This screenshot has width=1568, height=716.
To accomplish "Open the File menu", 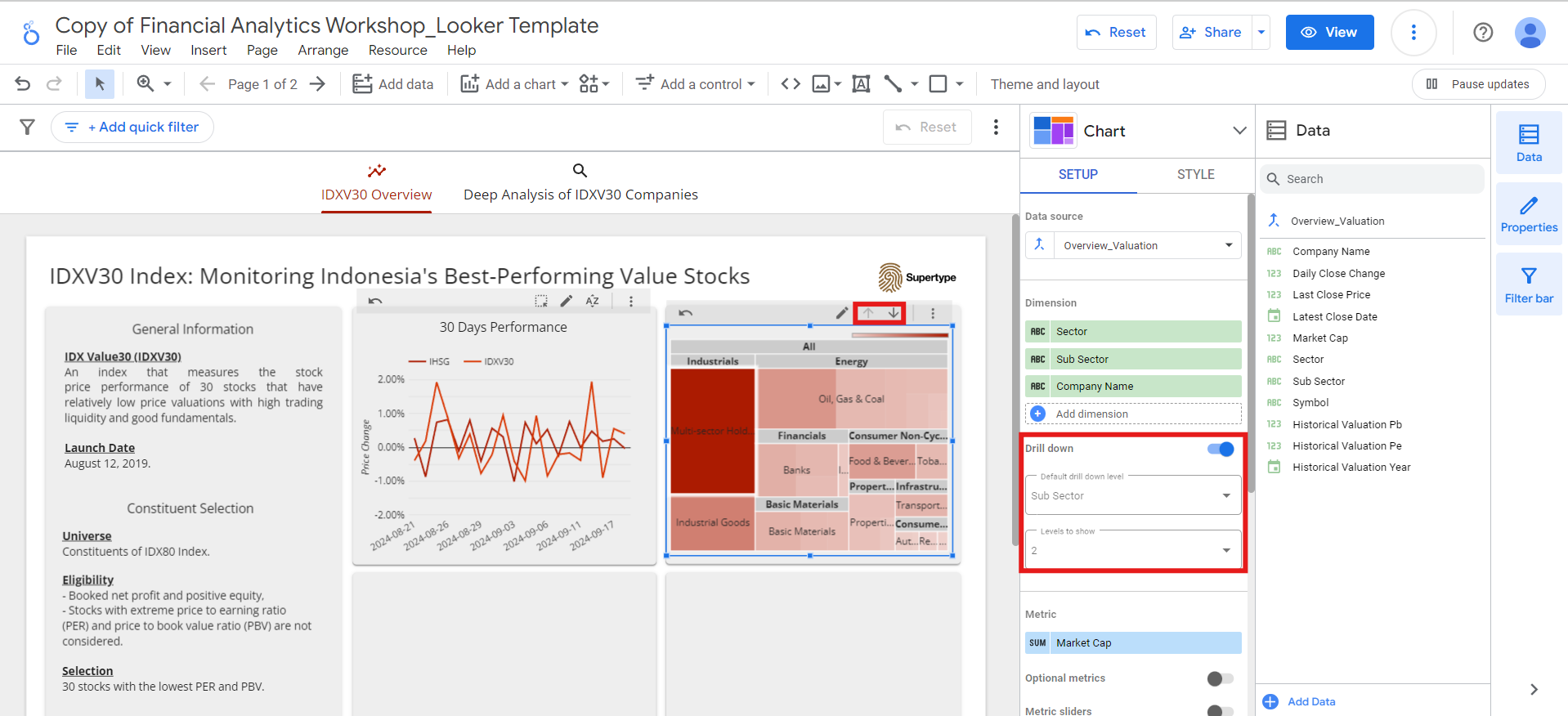I will [x=66, y=50].
